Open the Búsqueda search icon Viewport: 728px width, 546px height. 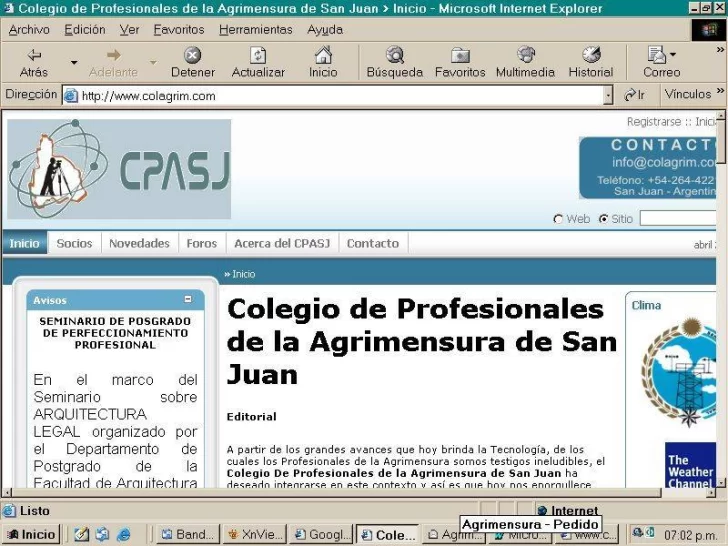[x=394, y=55]
